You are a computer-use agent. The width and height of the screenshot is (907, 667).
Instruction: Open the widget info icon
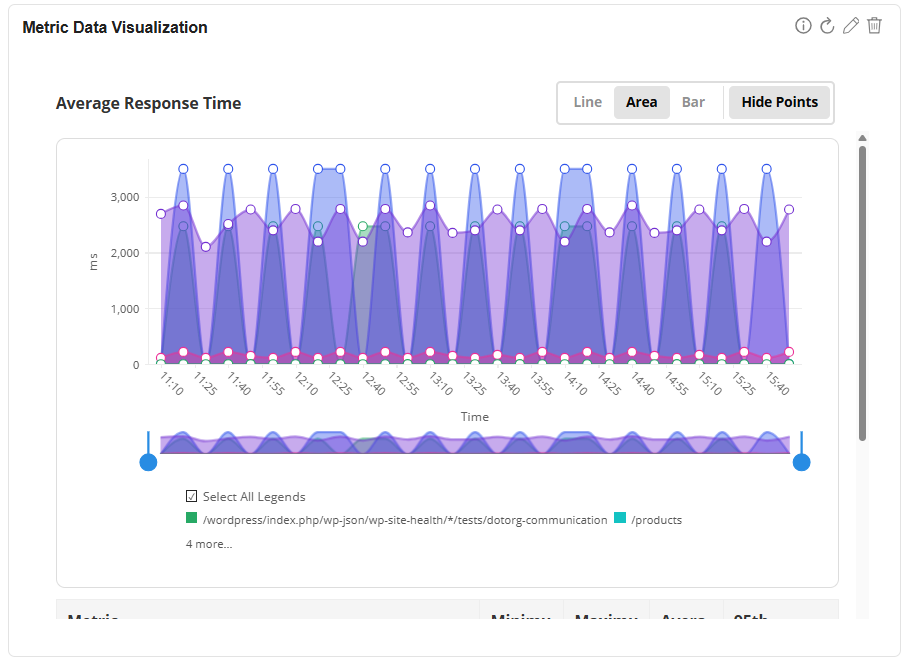[803, 25]
